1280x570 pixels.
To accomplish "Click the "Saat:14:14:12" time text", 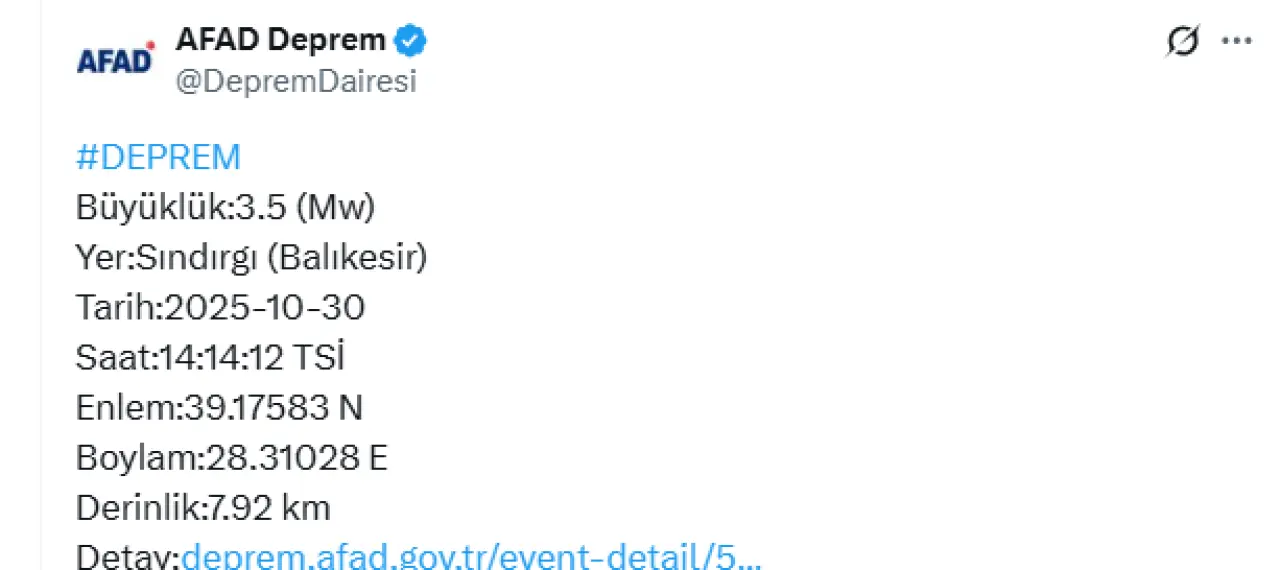I will click(x=180, y=358).
